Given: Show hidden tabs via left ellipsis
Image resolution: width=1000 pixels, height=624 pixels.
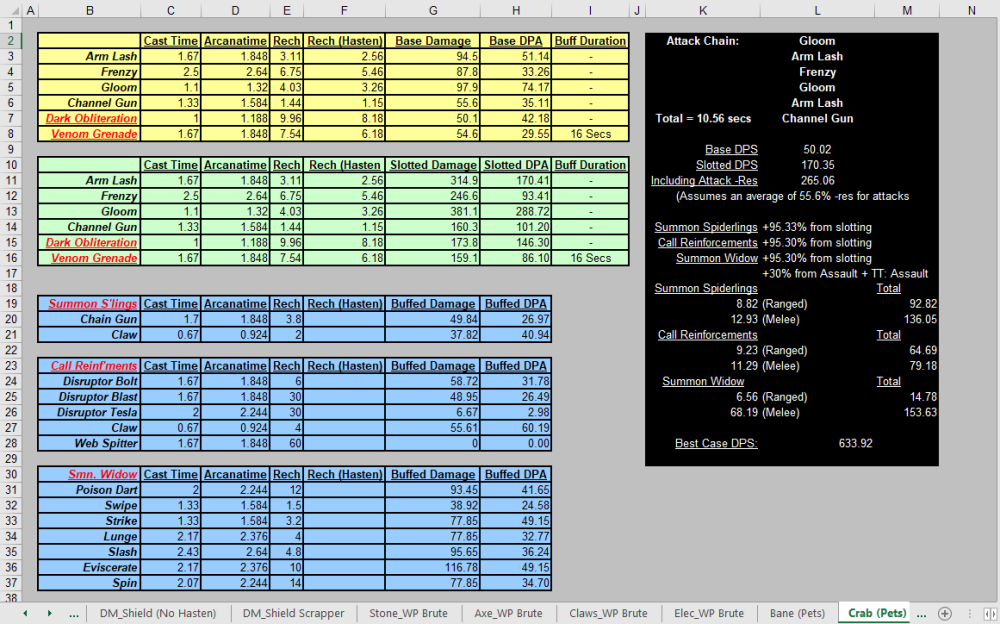Looking at the screenshot, I should [74, 613].
